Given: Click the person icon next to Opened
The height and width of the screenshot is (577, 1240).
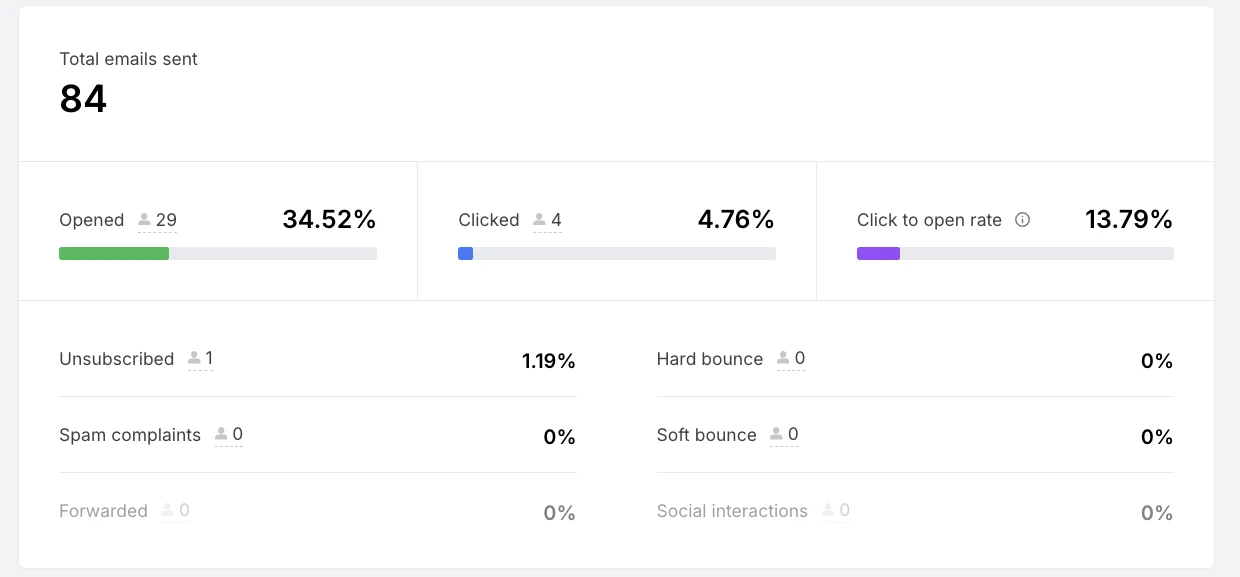Looking at the screenshot, I should point(144,220).
